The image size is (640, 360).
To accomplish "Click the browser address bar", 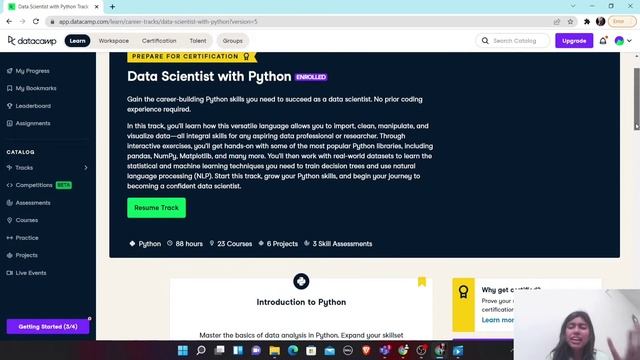I will coord(301,22).
